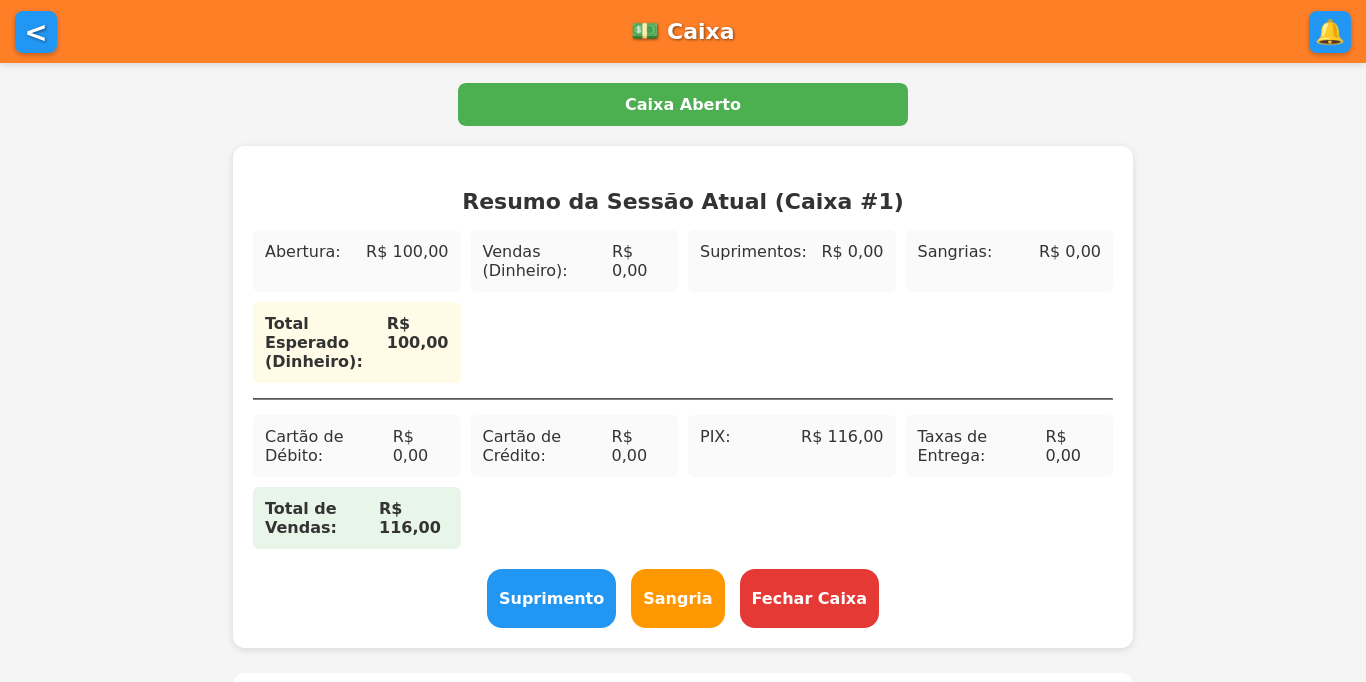This screenshot has height=682, width=1366.
Task: Select the Cartão de Crédito summary card
Action: click(574, 445)
